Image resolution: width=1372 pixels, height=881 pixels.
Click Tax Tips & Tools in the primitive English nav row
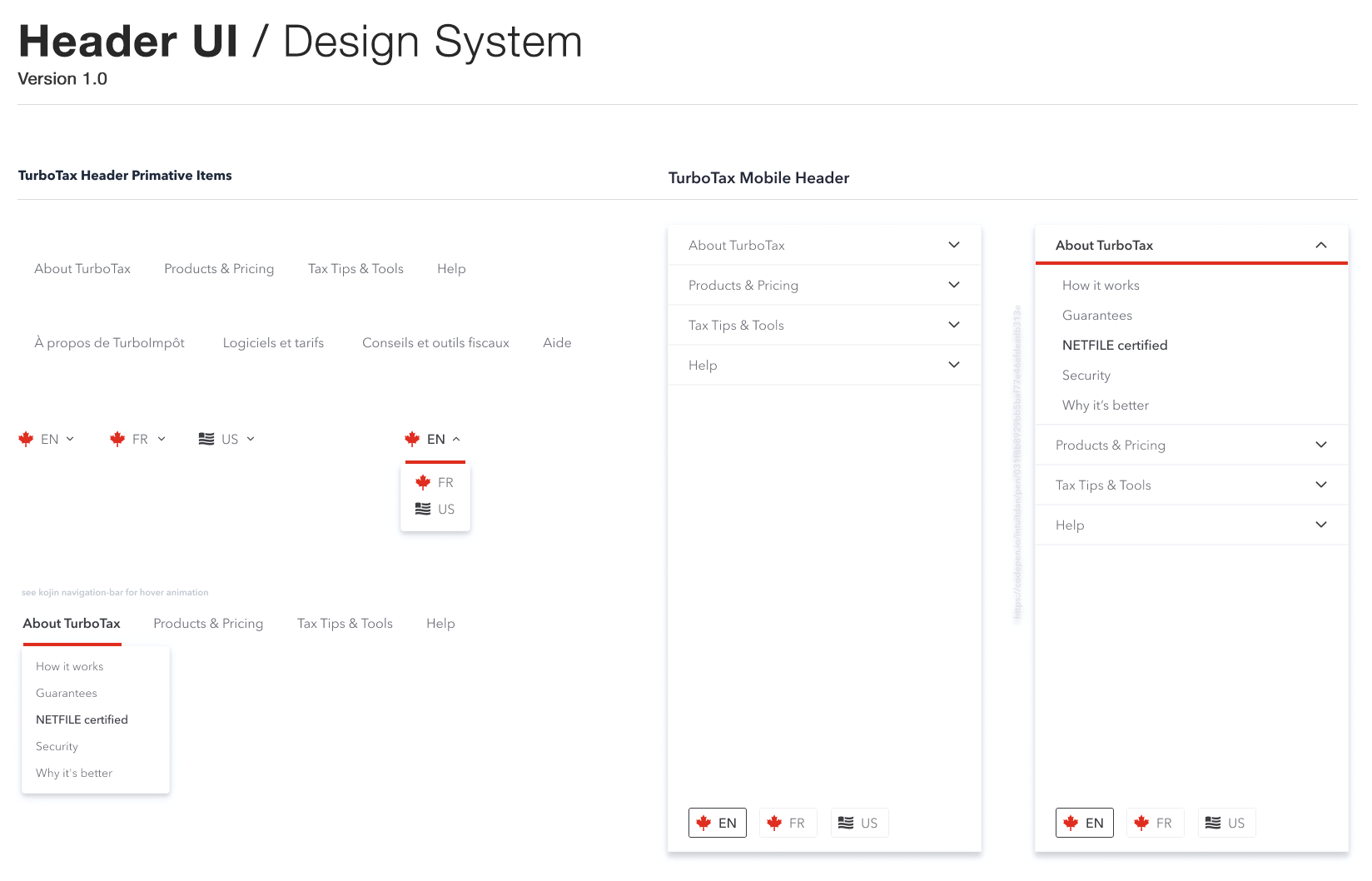click(355, 269)
